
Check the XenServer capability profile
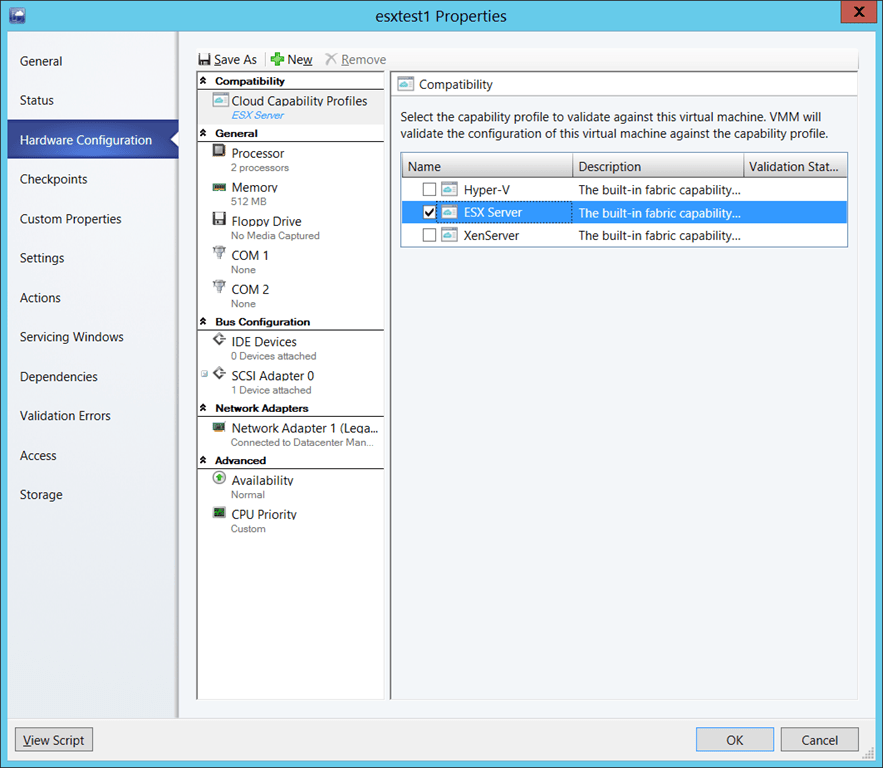(430, 235)
